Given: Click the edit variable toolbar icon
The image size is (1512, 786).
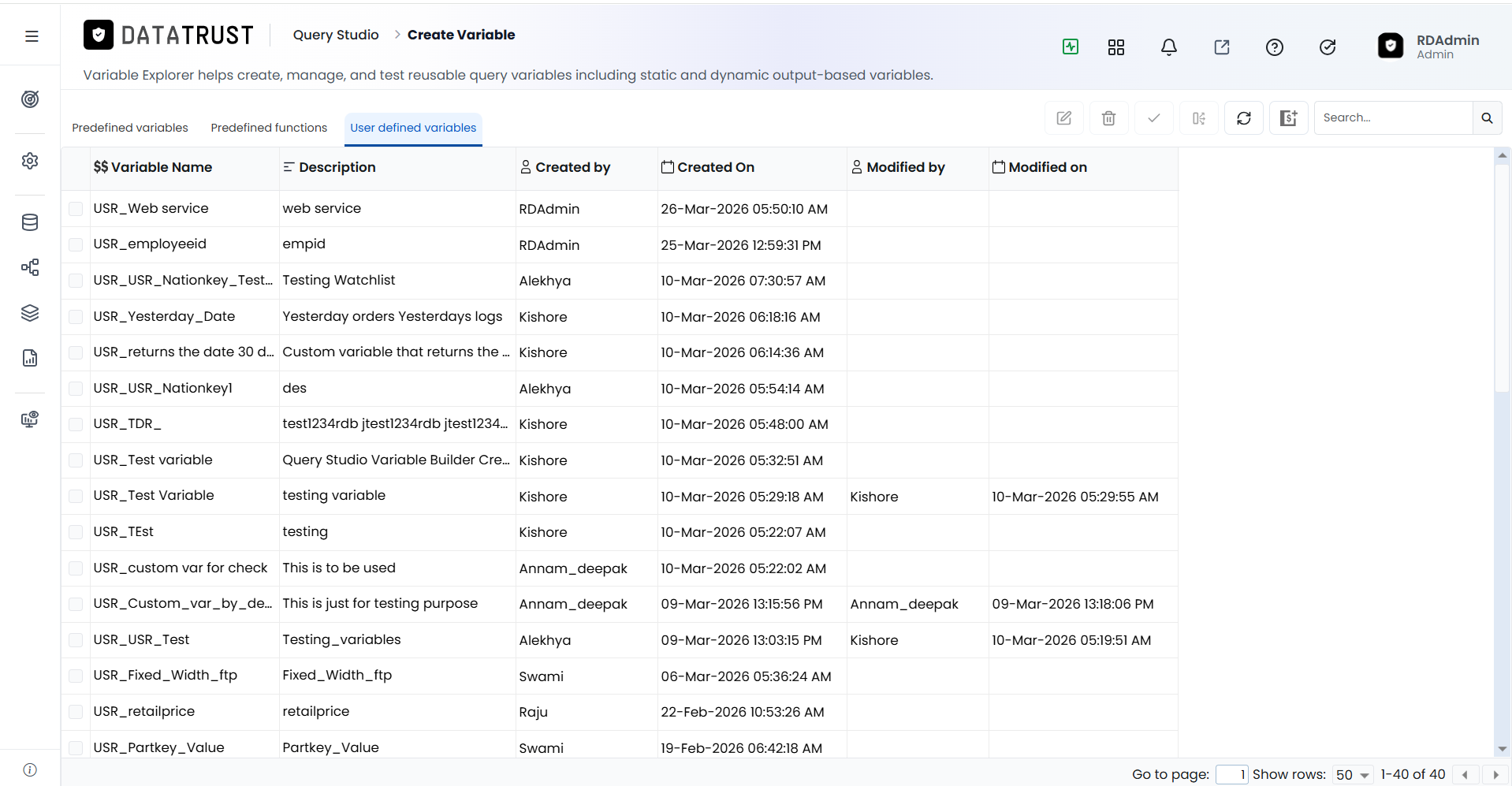Looking at the screenshot, I should pyautogui.click(x=1064, y=118).
